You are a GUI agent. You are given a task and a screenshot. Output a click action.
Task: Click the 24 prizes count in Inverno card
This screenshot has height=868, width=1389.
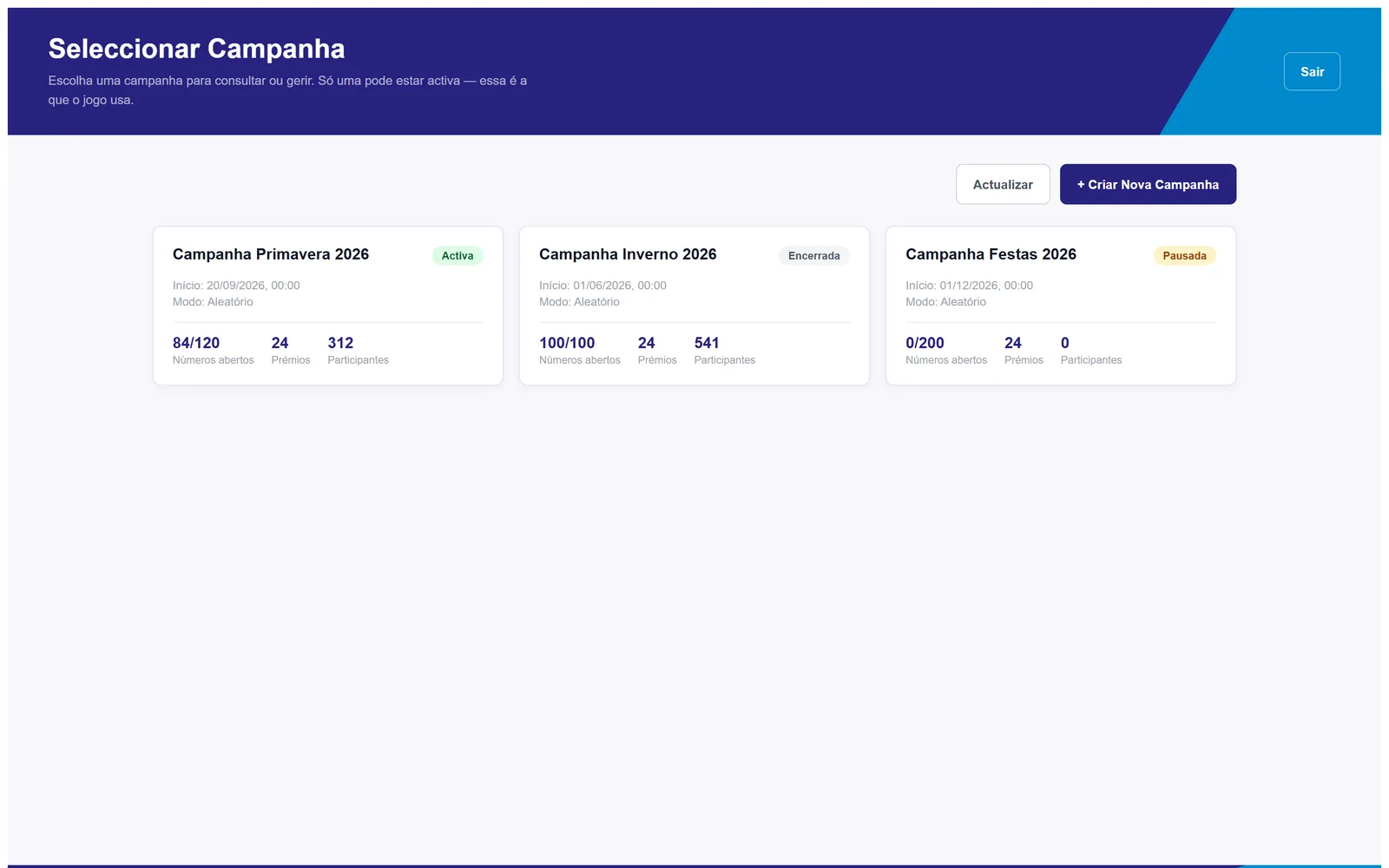[647, 343]
